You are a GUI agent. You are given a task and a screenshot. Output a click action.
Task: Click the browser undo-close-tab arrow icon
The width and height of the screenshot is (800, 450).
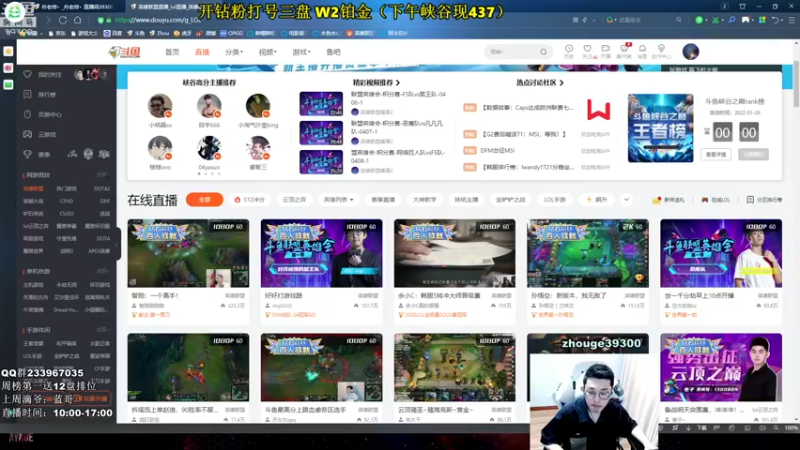[776, 20]
